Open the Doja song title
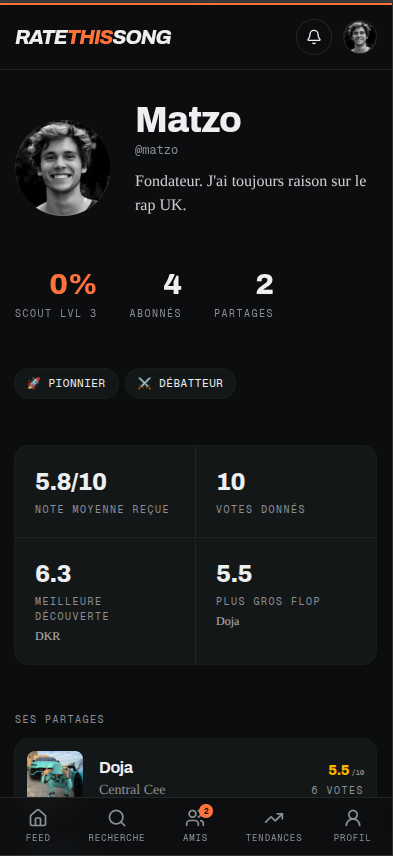393x856 pixels. point(116,768)
